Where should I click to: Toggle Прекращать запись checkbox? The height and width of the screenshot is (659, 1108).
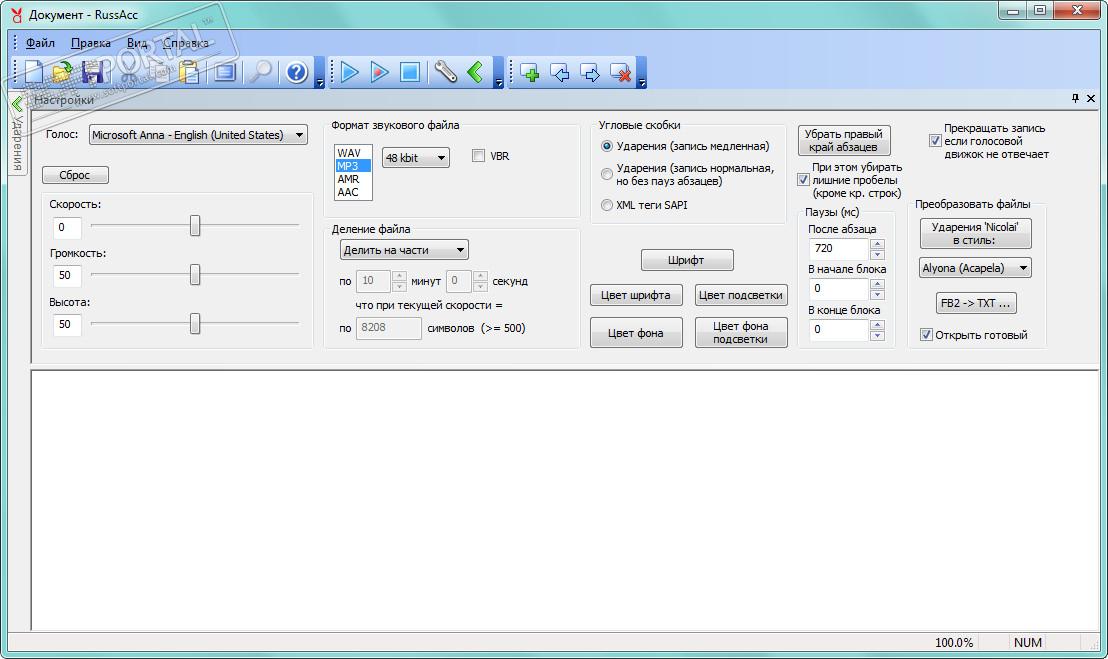935,141
